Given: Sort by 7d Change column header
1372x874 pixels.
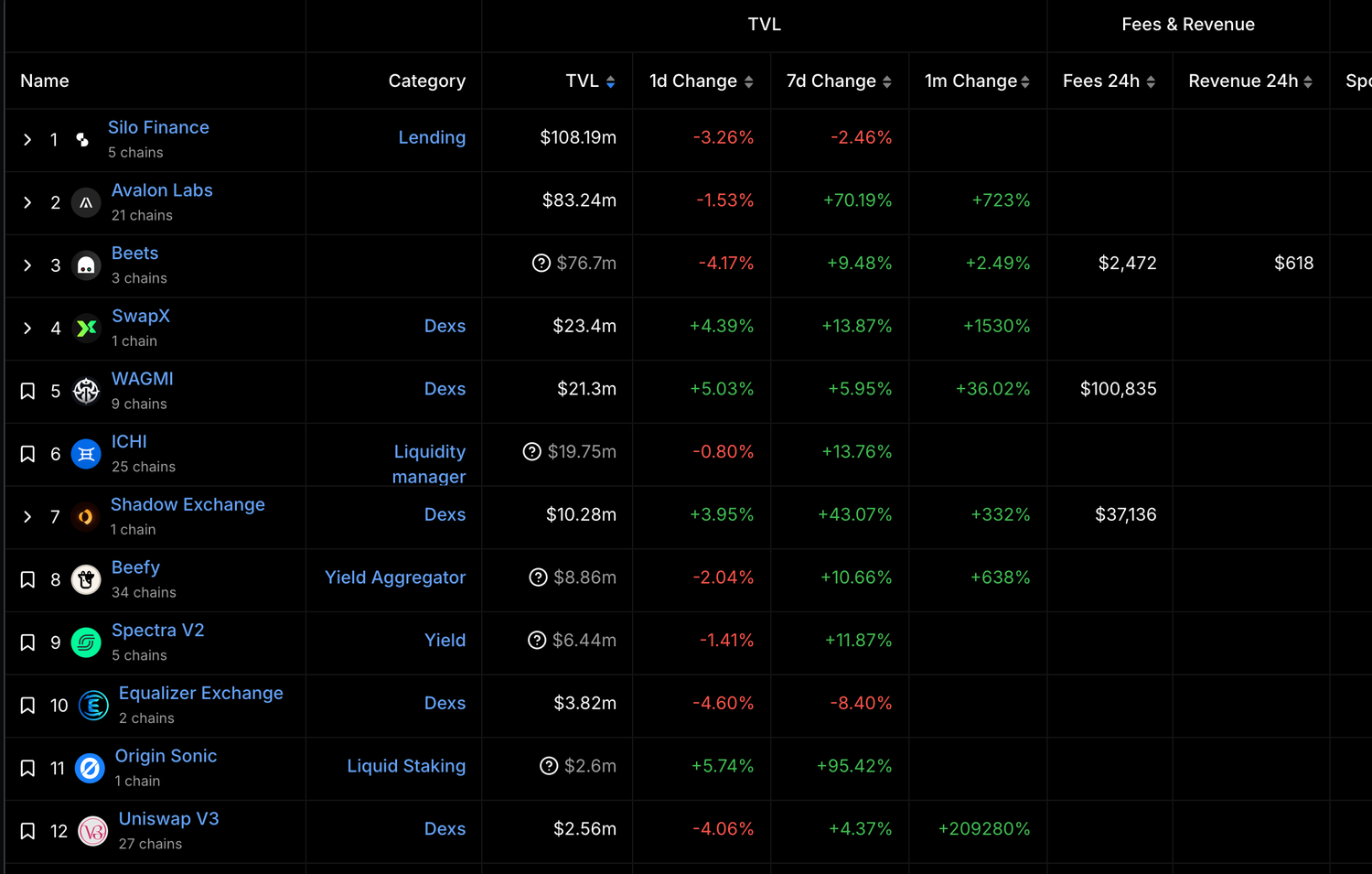Looking at the screenshot, I should pos(839,81).
